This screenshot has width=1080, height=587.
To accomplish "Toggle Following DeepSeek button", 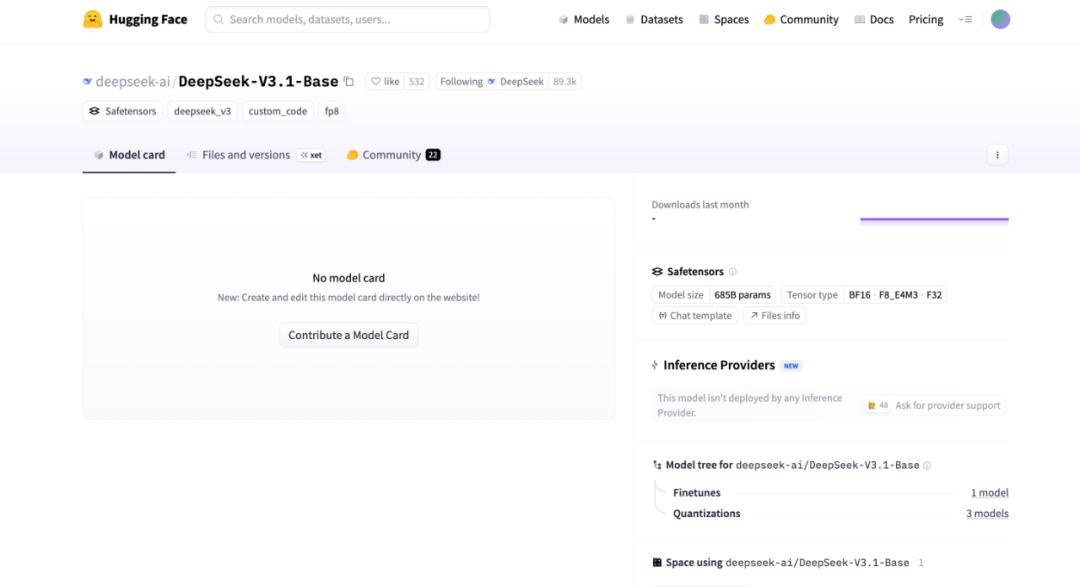I will point(461,82).
